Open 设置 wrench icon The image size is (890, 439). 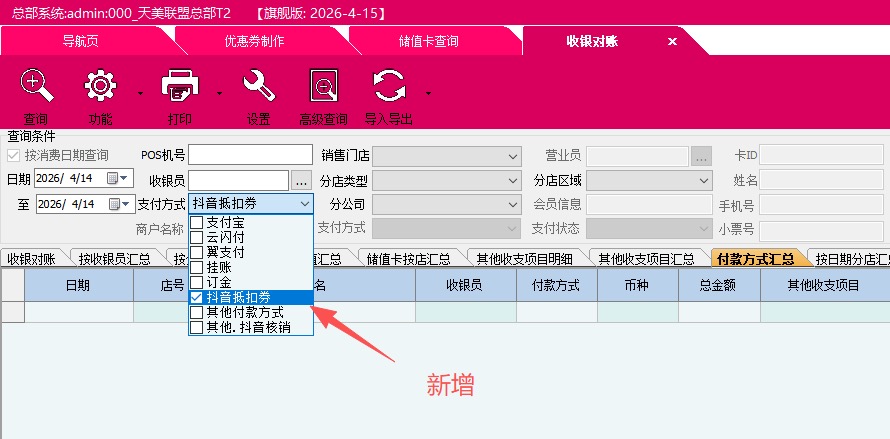tap(259, 86)
